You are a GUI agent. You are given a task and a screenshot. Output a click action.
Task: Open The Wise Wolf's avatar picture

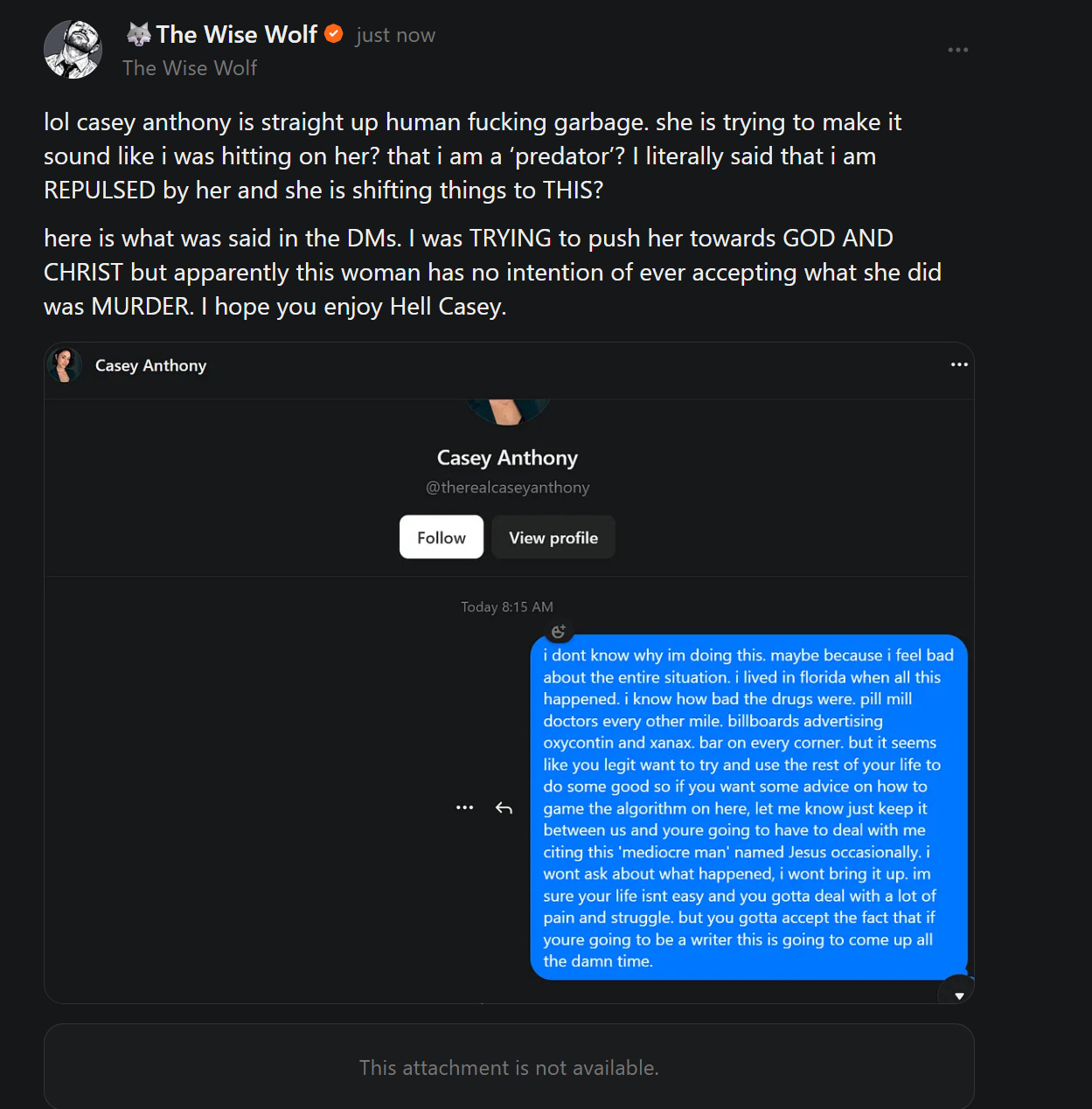click(73, 50)
